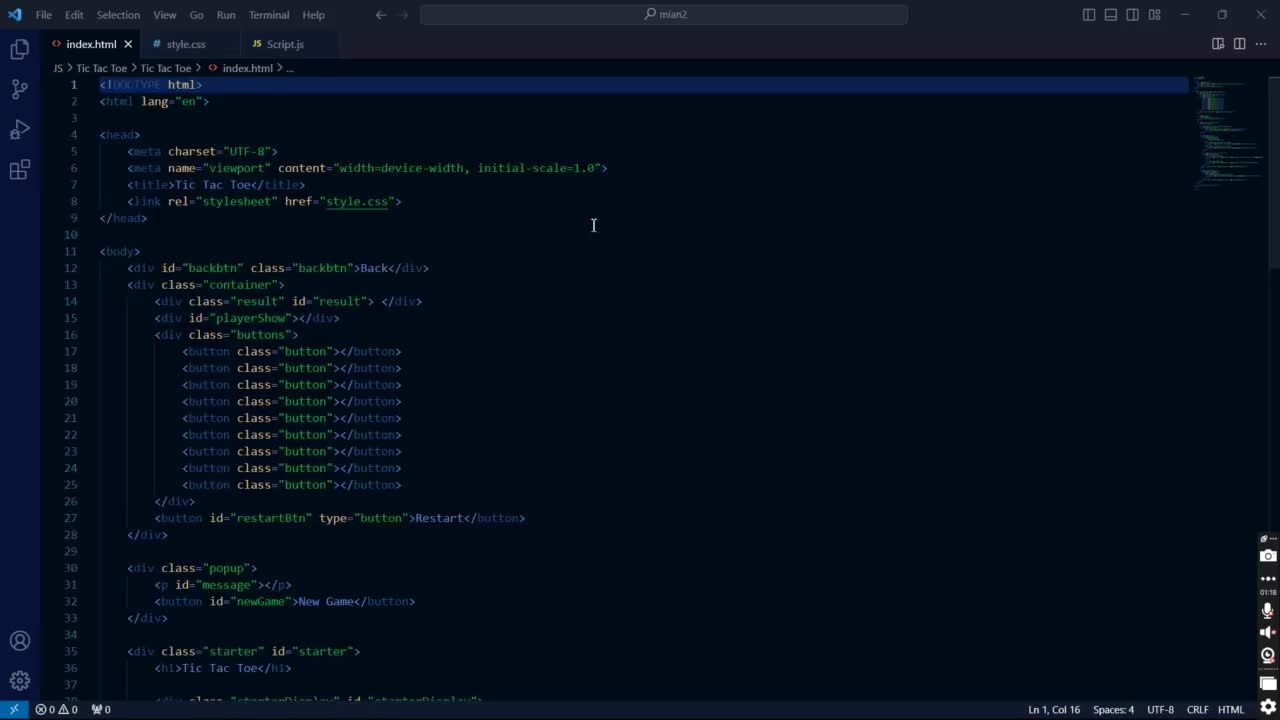Go forward with the right arrow
The width and height of the screenshot is (1280, 720).
tap(402, 15)
